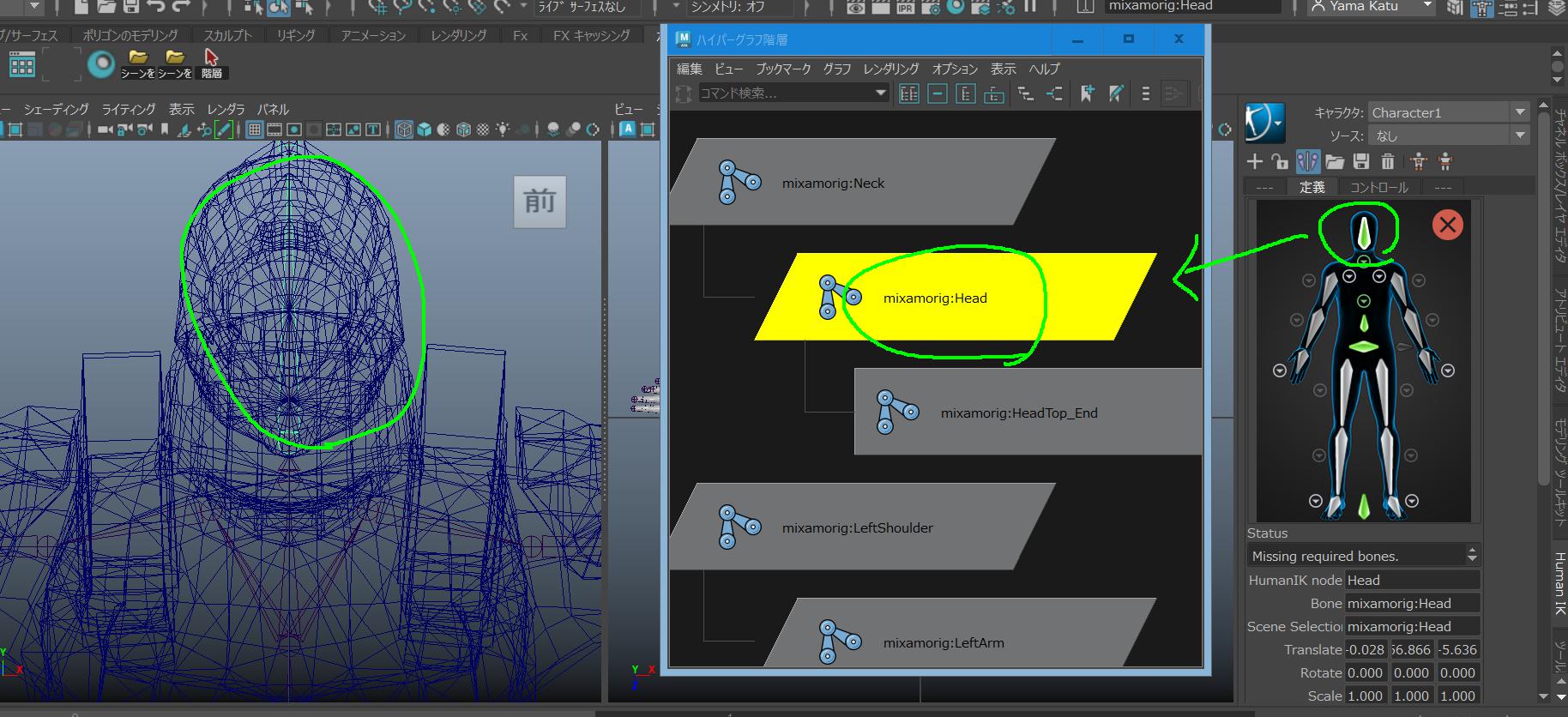The image size is (1568, 717).
Task: Toggle the film gate viewport icon
Action: tap(274, 130)
